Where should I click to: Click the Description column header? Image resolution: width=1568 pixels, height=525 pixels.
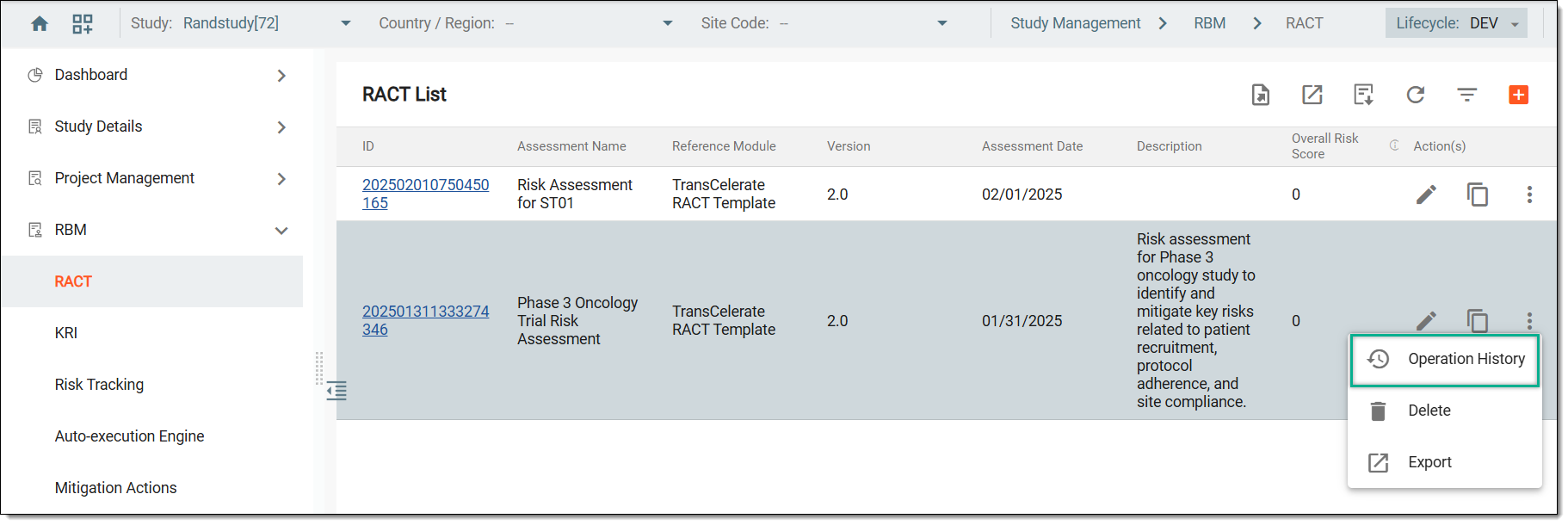coord(1169,146)
